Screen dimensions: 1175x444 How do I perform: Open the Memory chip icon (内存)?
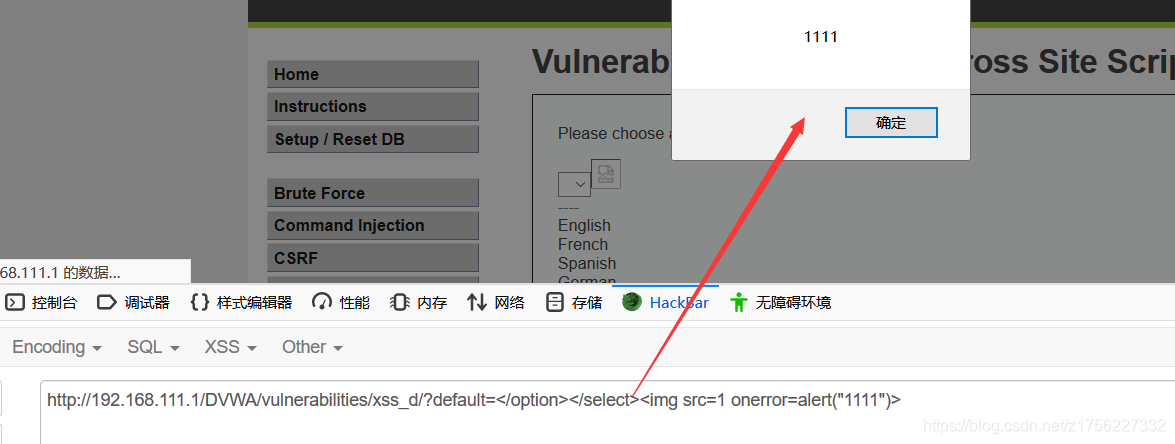400,302
